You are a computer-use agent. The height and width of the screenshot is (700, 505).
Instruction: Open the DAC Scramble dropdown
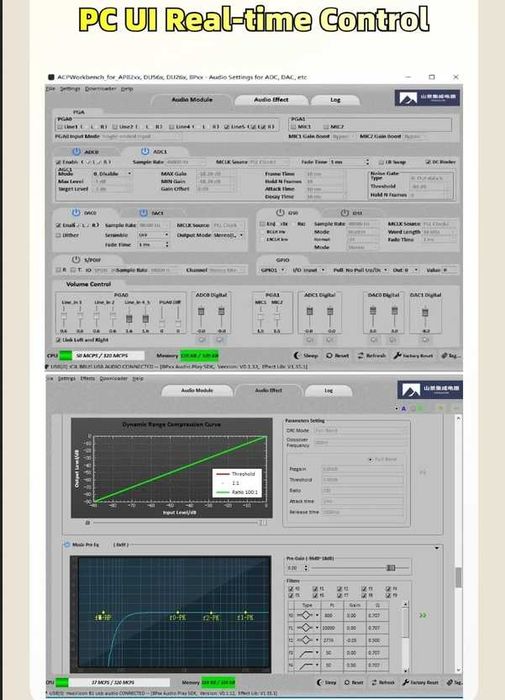[x=153, y=235]
